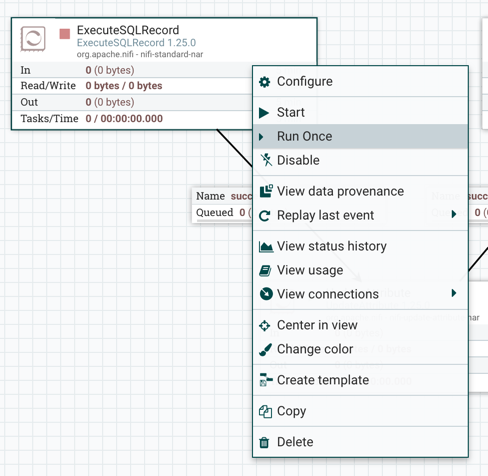Click the success connection queue label
Image resolution: width=488 pixels, height=476 pixels.
[222, 204]
